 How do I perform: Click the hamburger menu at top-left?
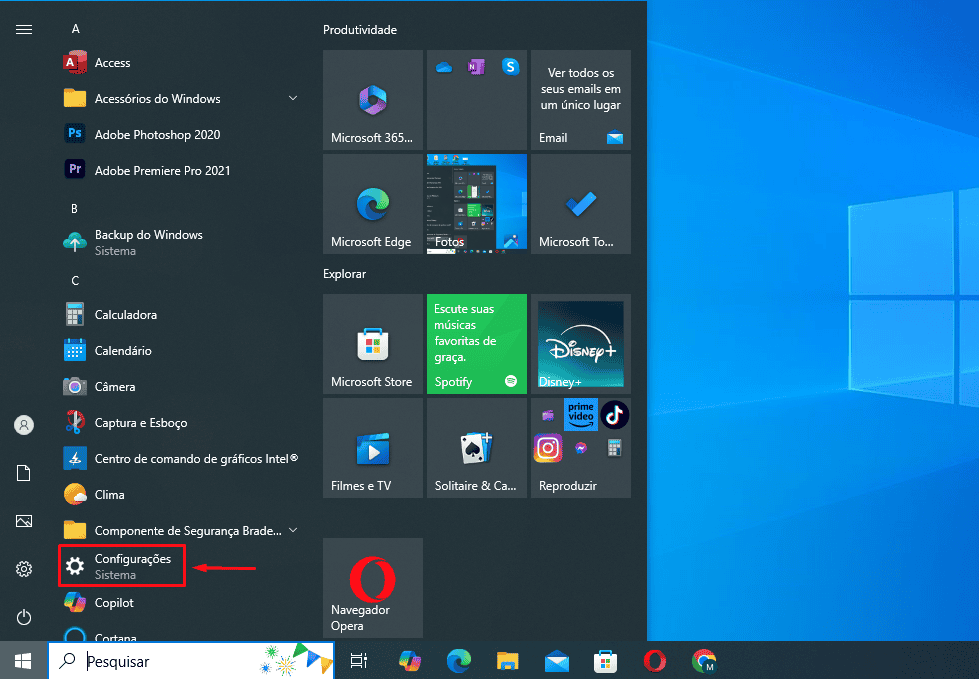tap(24, 29)
